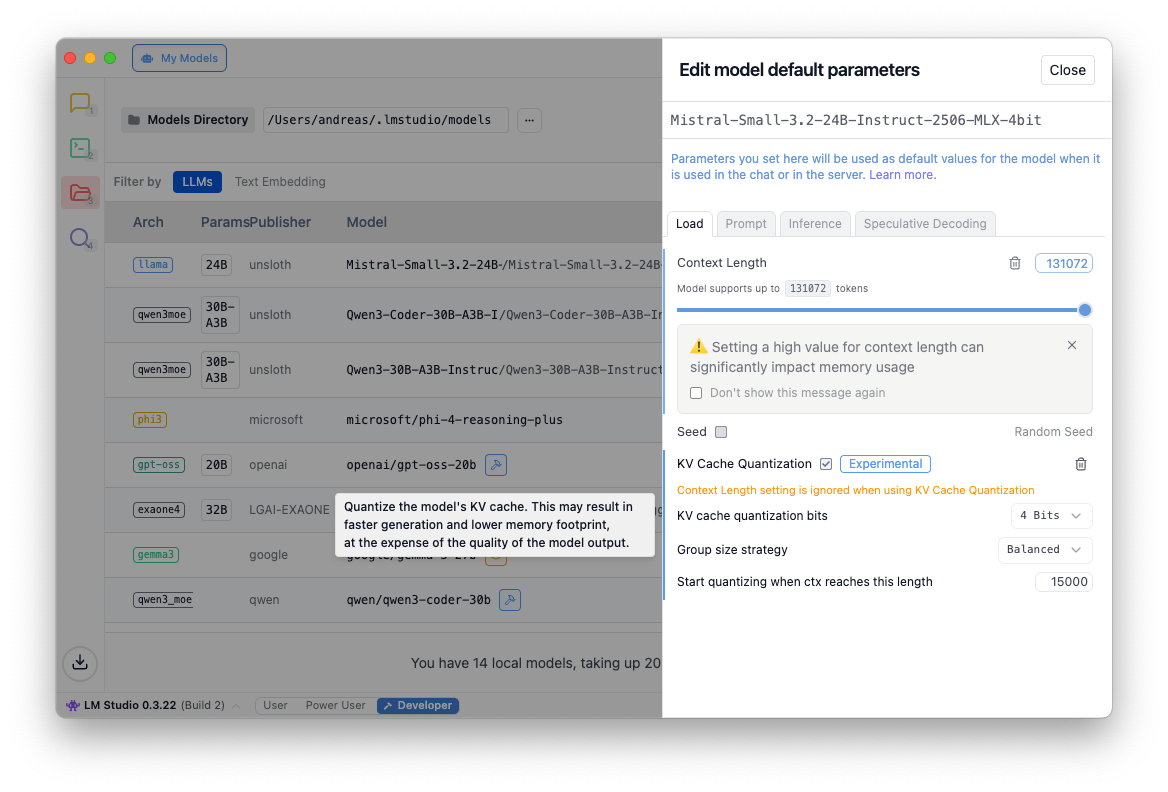Delete the Context Length default setting
Screen dimensions: 1168x792
pyautogui.click(x=1015, y=263)
